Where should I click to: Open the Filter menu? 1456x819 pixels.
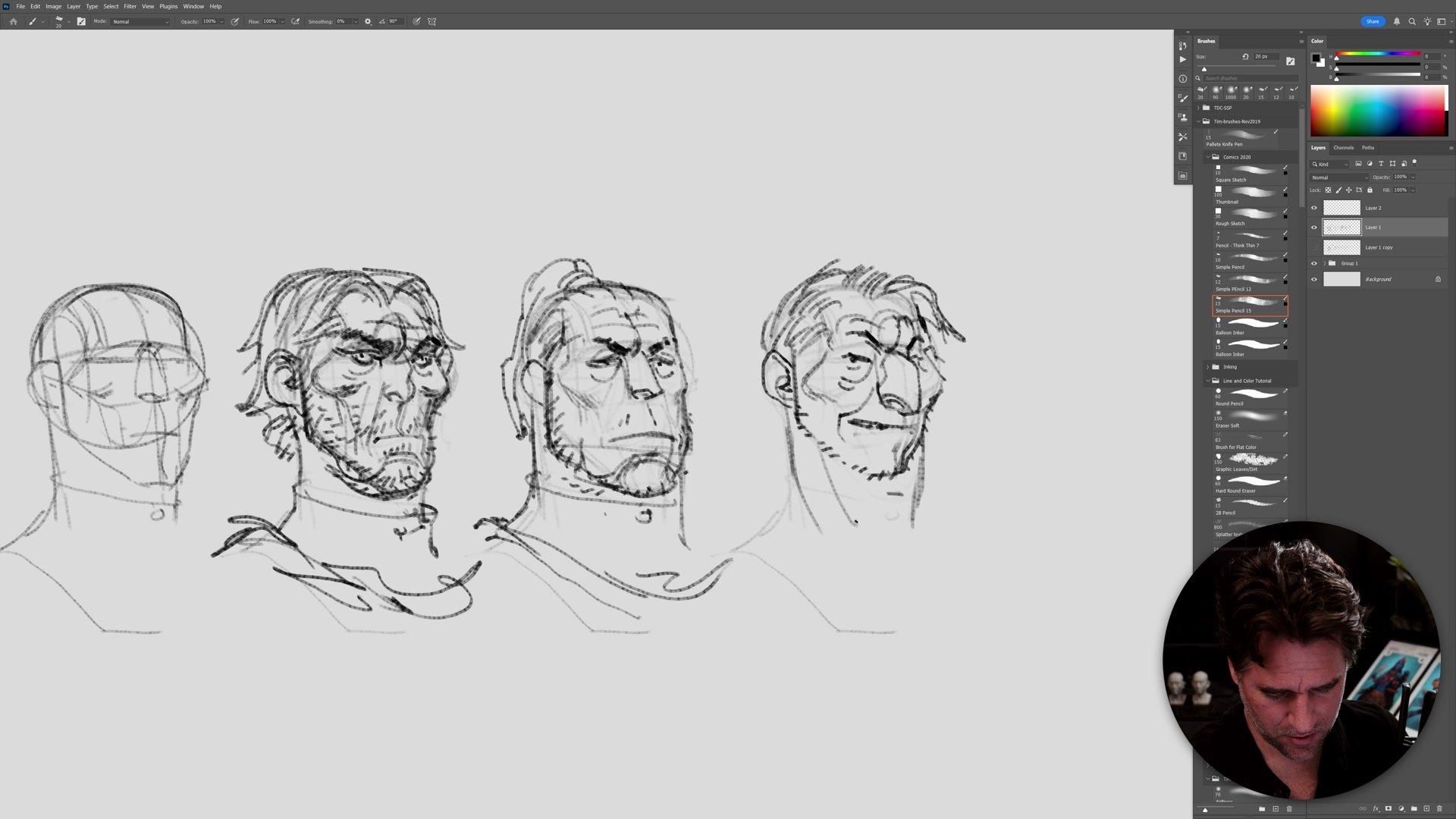coord(130,6)
